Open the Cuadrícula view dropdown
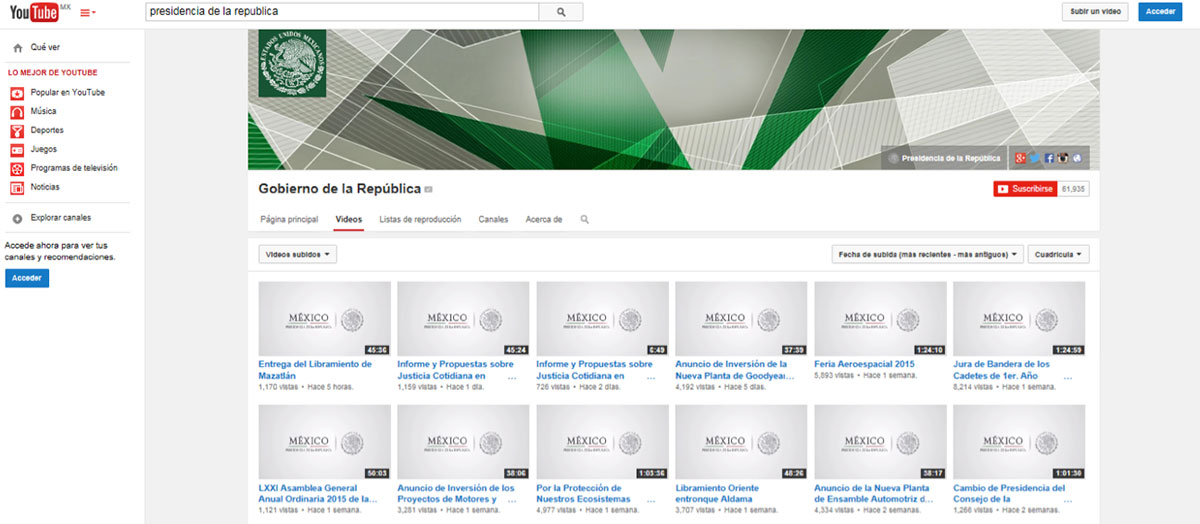Image resolution: width=1200 pixels, height=524 pixels. (x=1059, y=255)
